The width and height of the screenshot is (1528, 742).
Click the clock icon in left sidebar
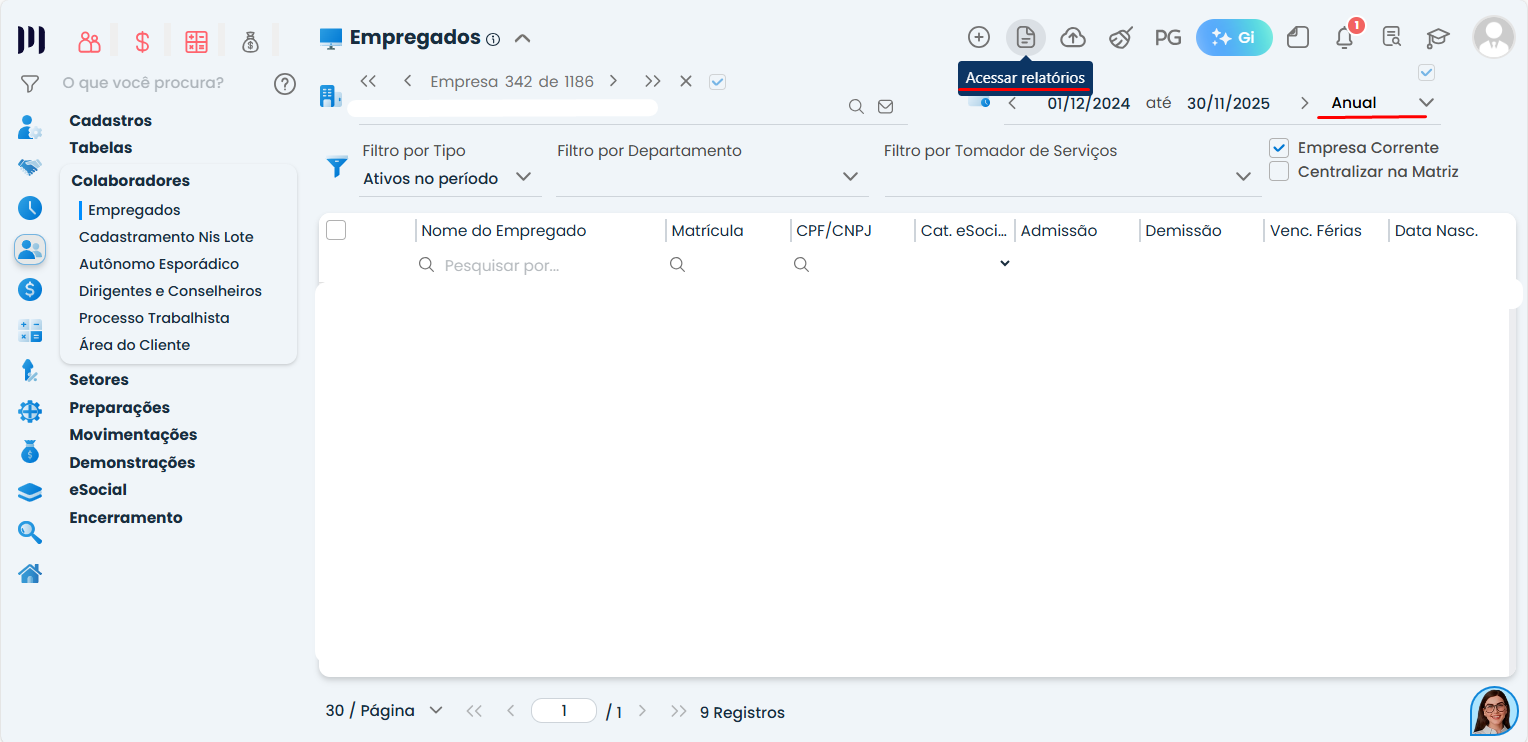coord(30,208)
